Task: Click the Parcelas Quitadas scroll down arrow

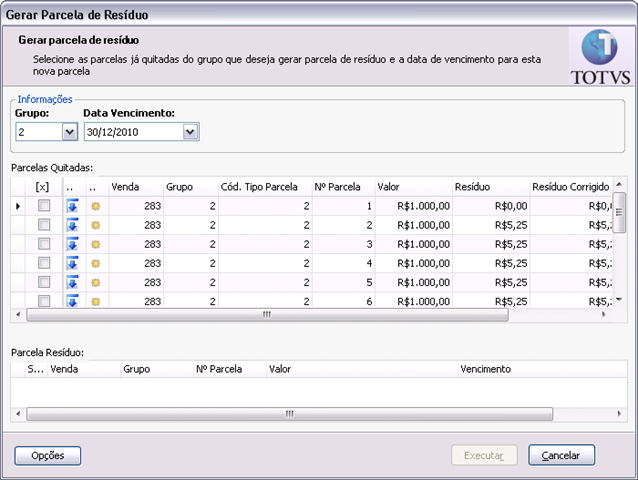Action: pos(619,299)
